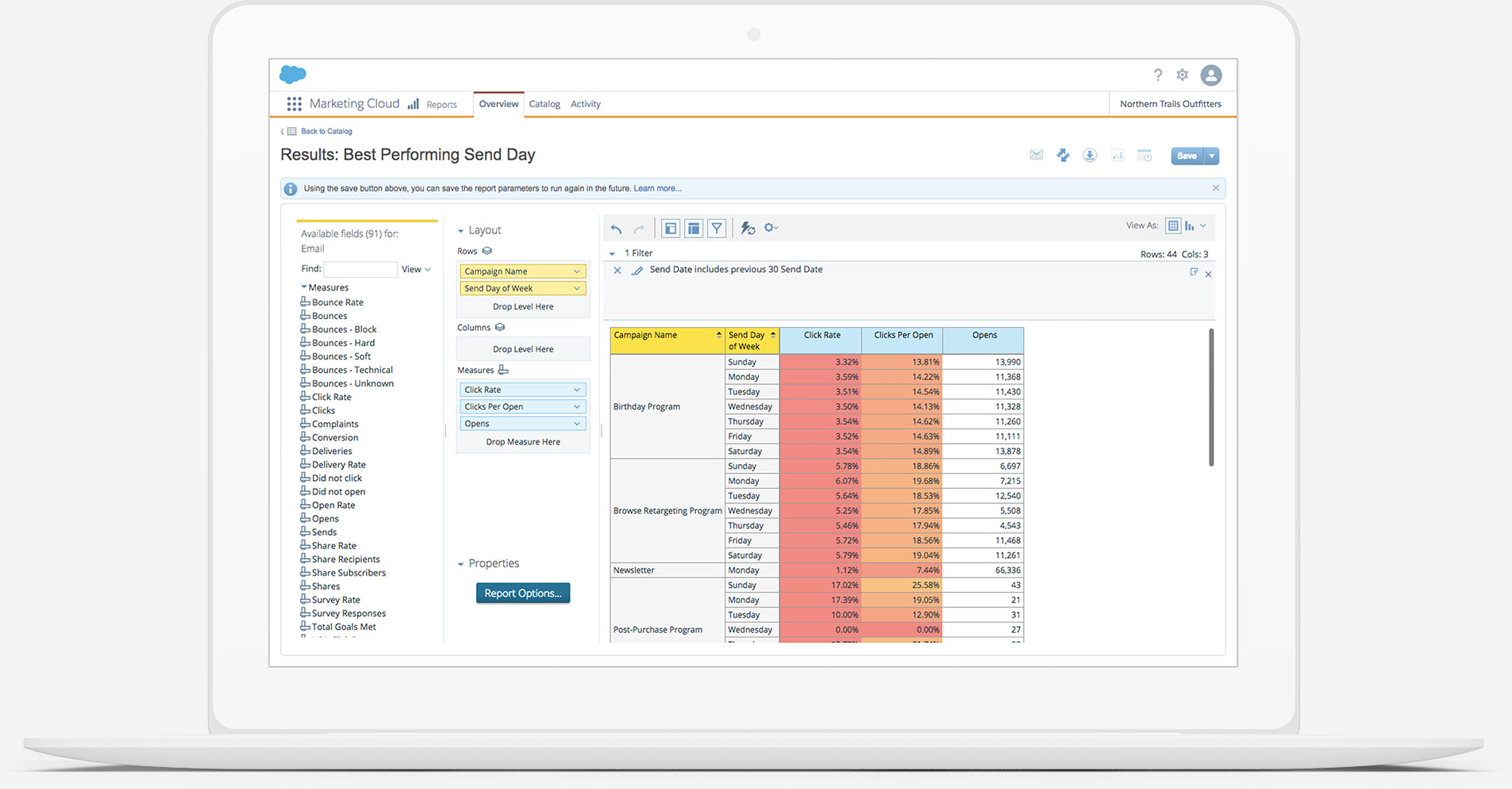Image resolution: width=1512 pixels, height=789 pixels.
Task: Open the help question mark menu
Action: pyautogui.click(x=1158, y=75)
